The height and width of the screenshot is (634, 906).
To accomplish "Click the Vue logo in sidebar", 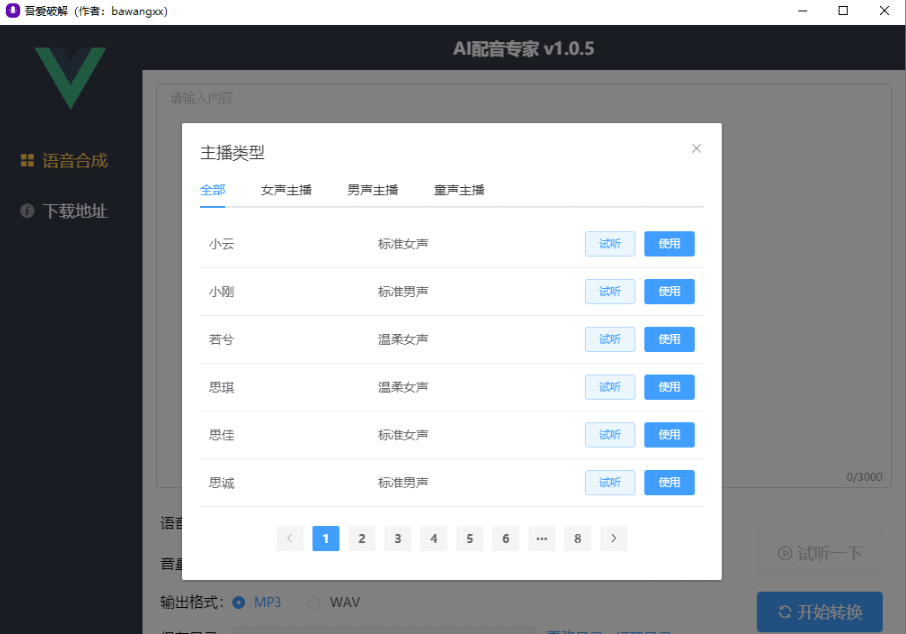I will click(x=70, y=77).
